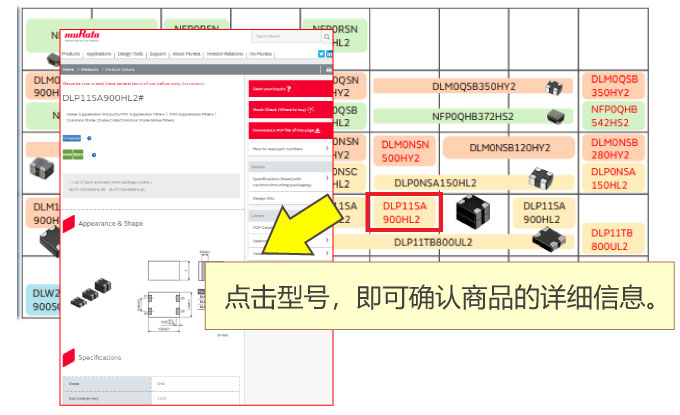
Task: Select the red-outlined DLP11SA 900HL2 part number
Action: pos(402,212)
